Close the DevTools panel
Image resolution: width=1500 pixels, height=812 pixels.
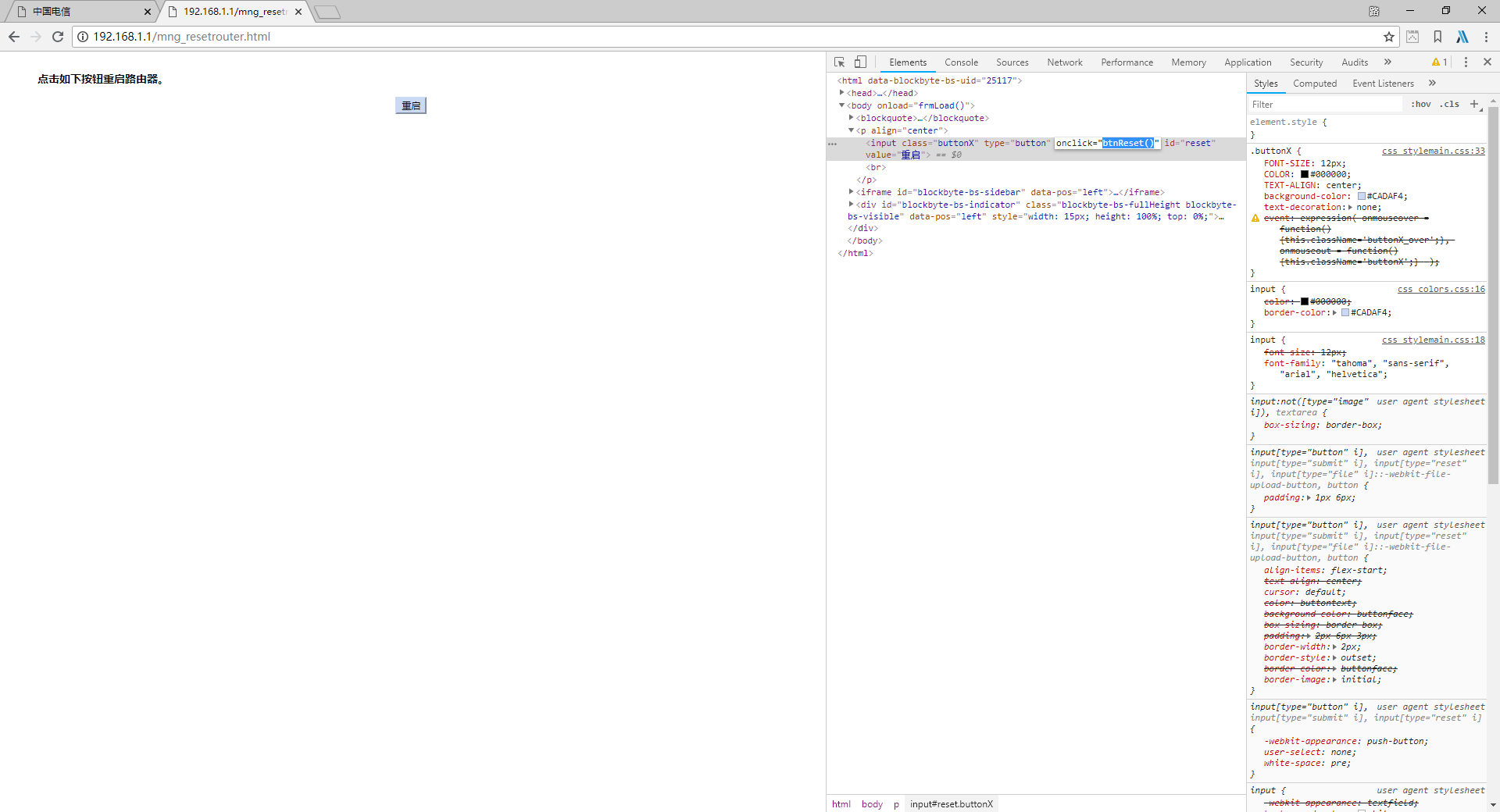coord(1487,62)
